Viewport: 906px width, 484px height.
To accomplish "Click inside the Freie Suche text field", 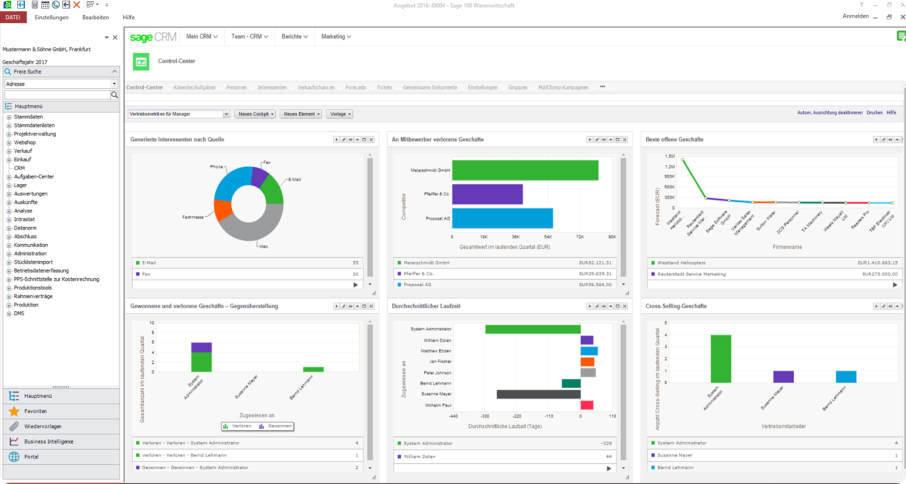I will (x=57, y=95).
